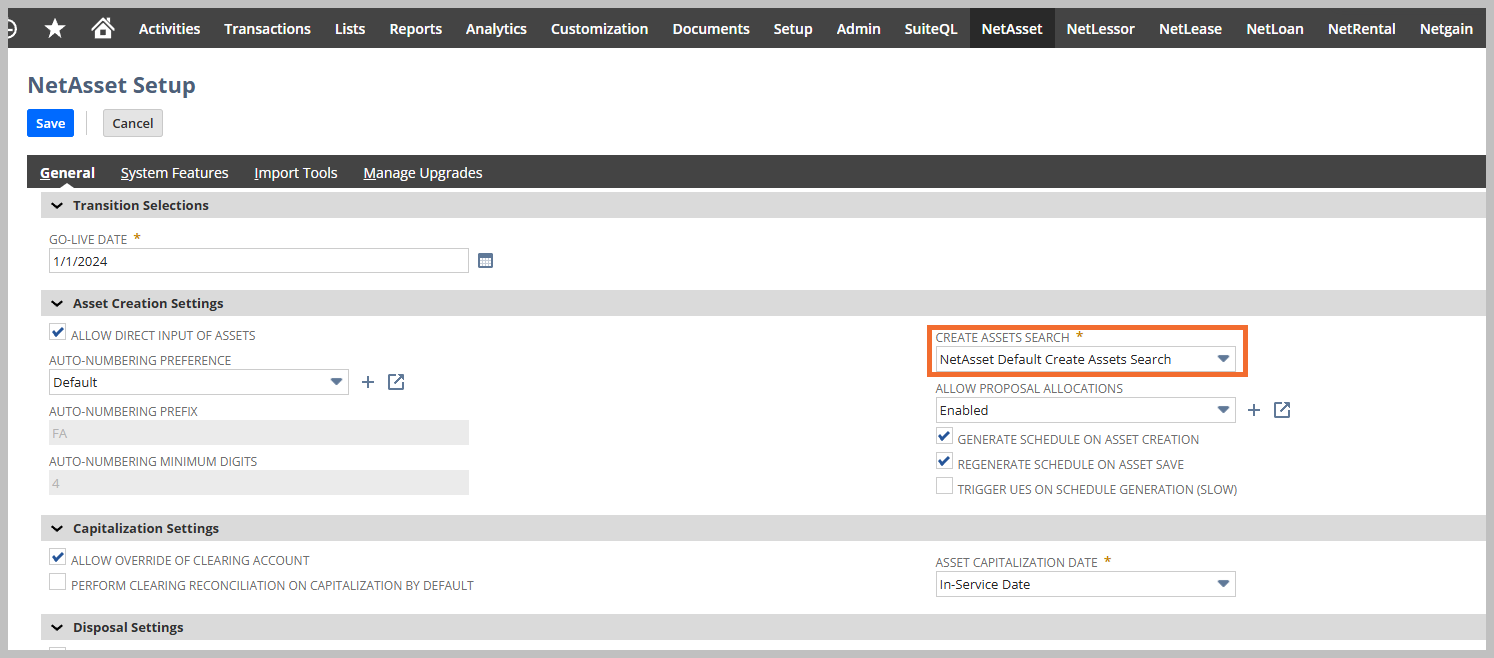Open Allow Proposal Allocations record in new window

[1282, 410]
